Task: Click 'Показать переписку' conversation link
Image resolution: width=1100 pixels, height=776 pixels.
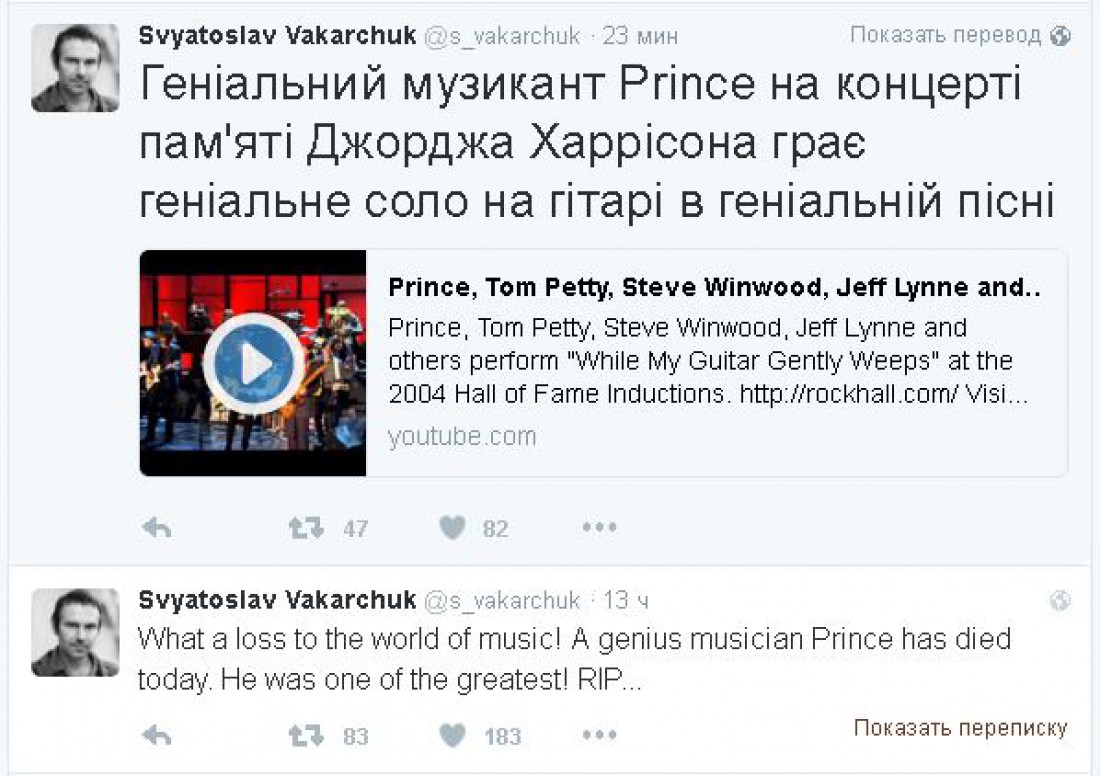Action: click(x=960, y=728)
